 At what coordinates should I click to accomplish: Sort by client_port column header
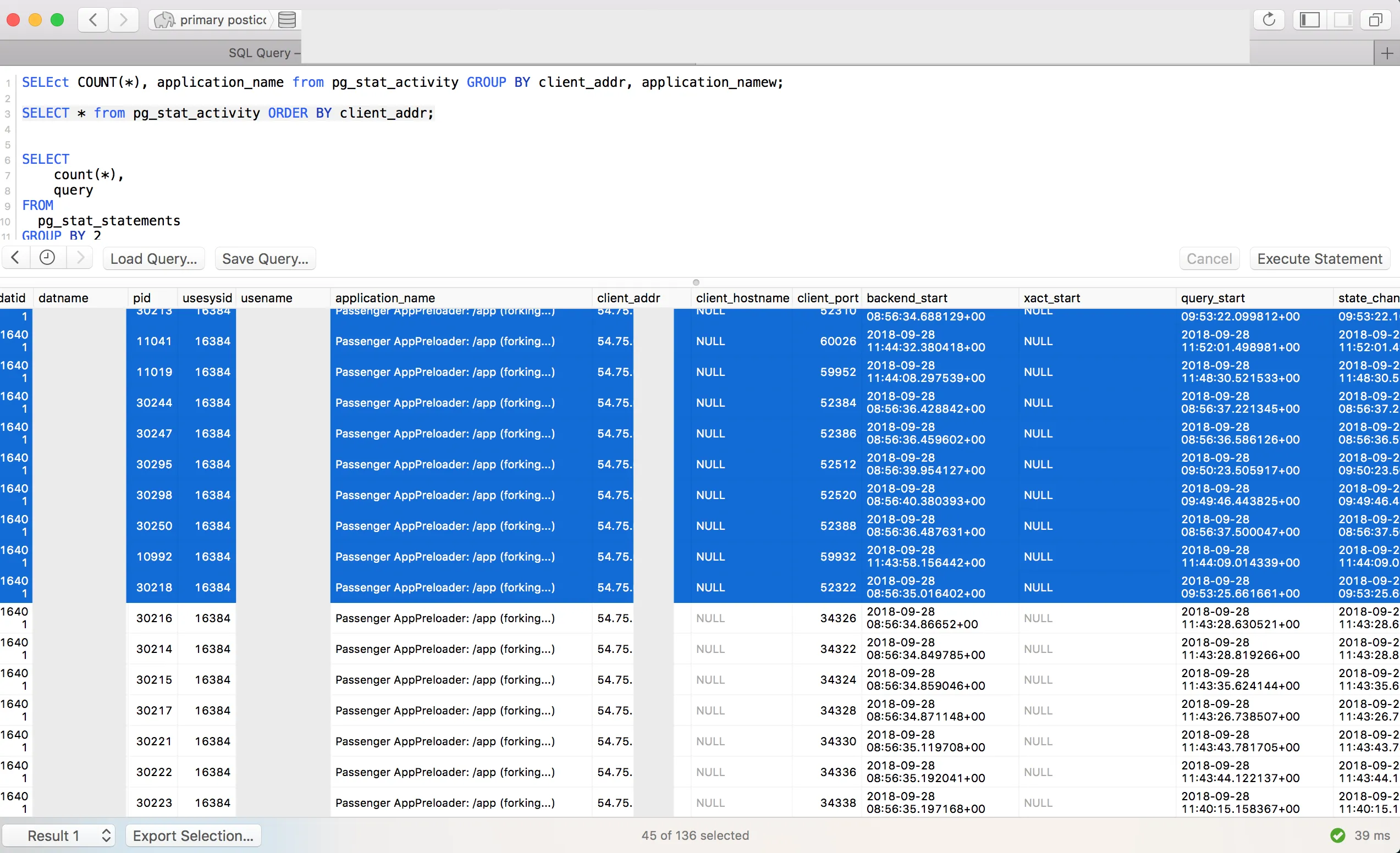coord(827,297)
